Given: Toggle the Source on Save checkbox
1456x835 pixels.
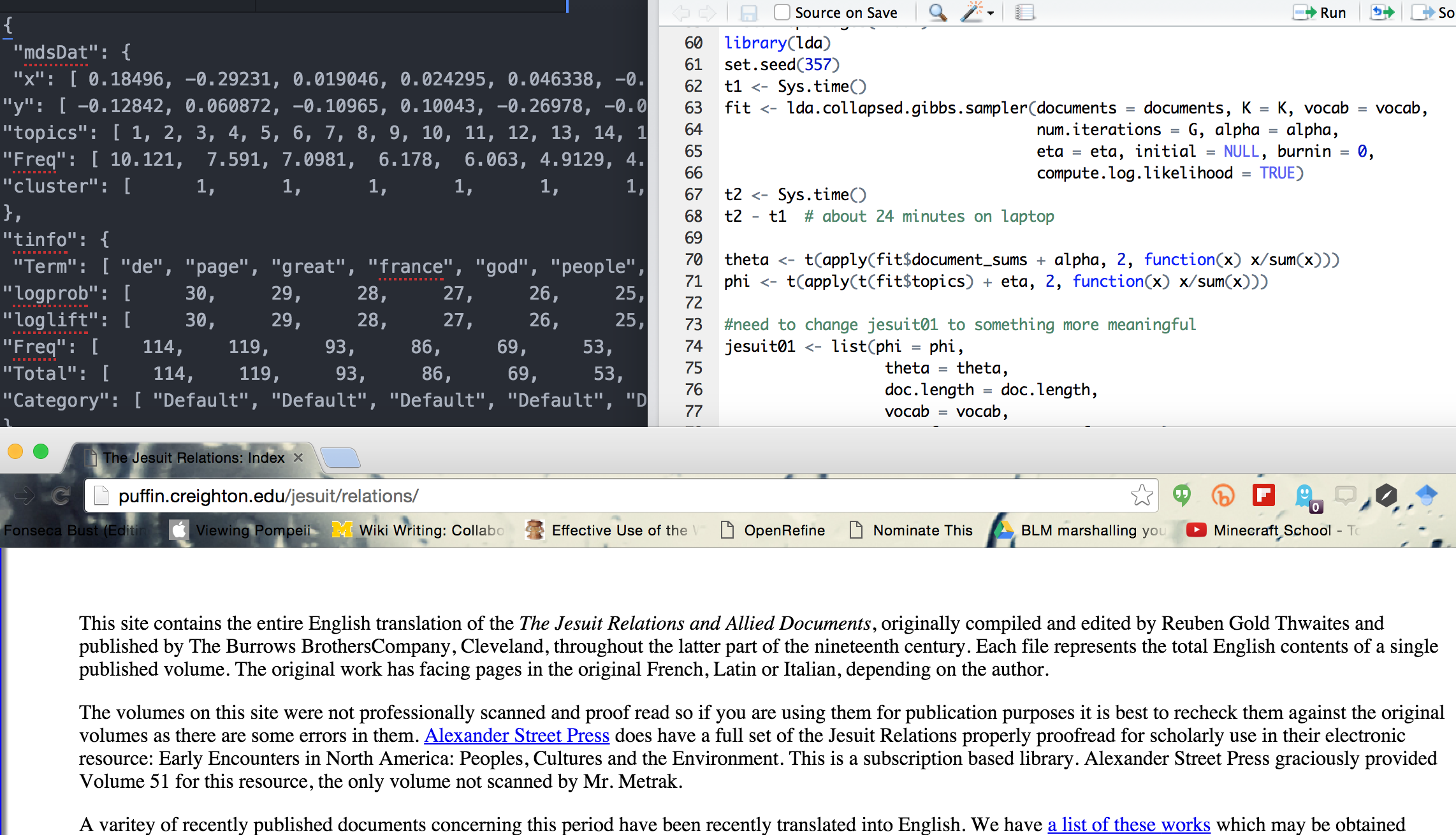Looking at the screenshot, I should point(782,12).
